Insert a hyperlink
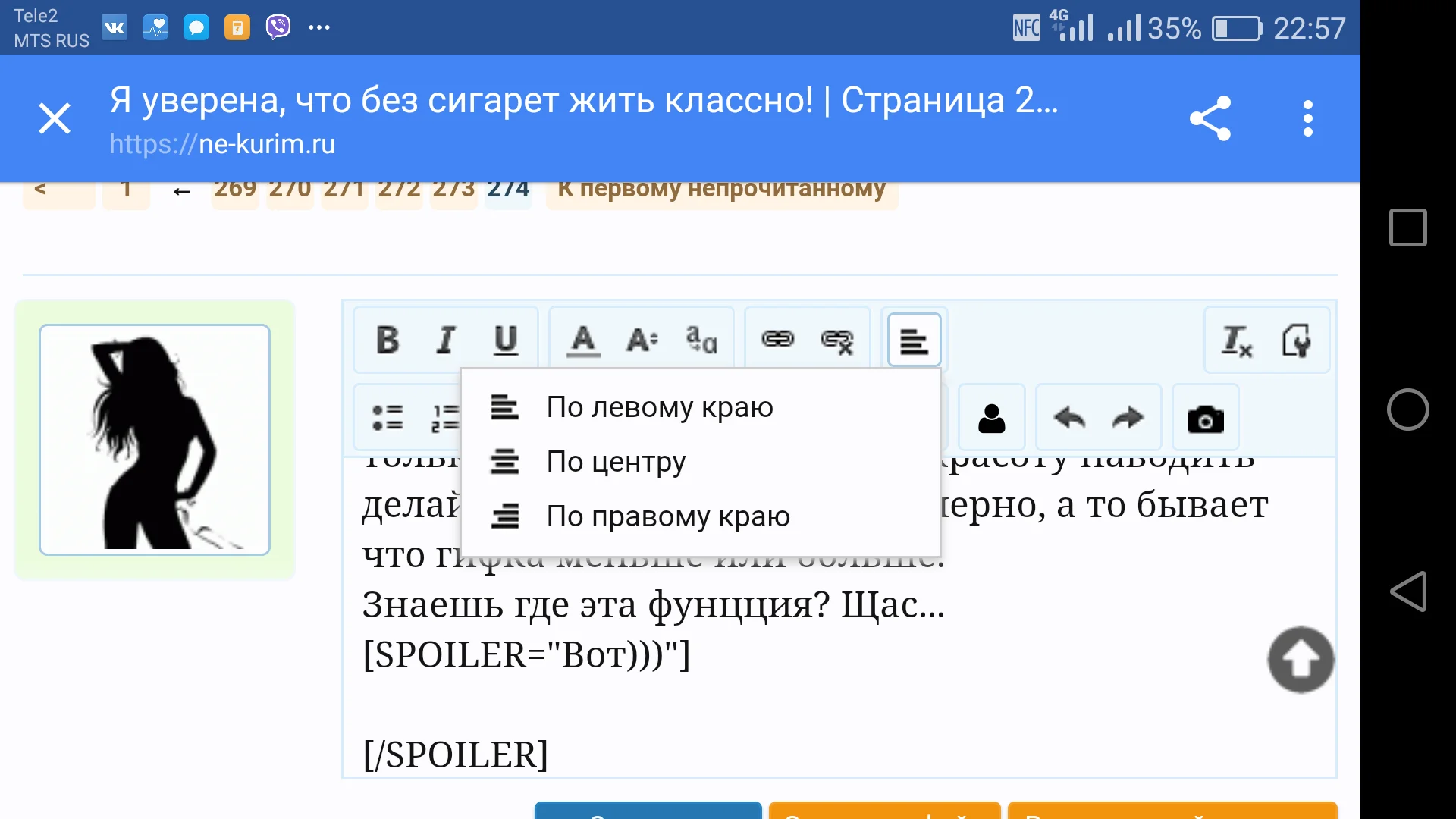The image size is (1456, 819). coord(780,340)
